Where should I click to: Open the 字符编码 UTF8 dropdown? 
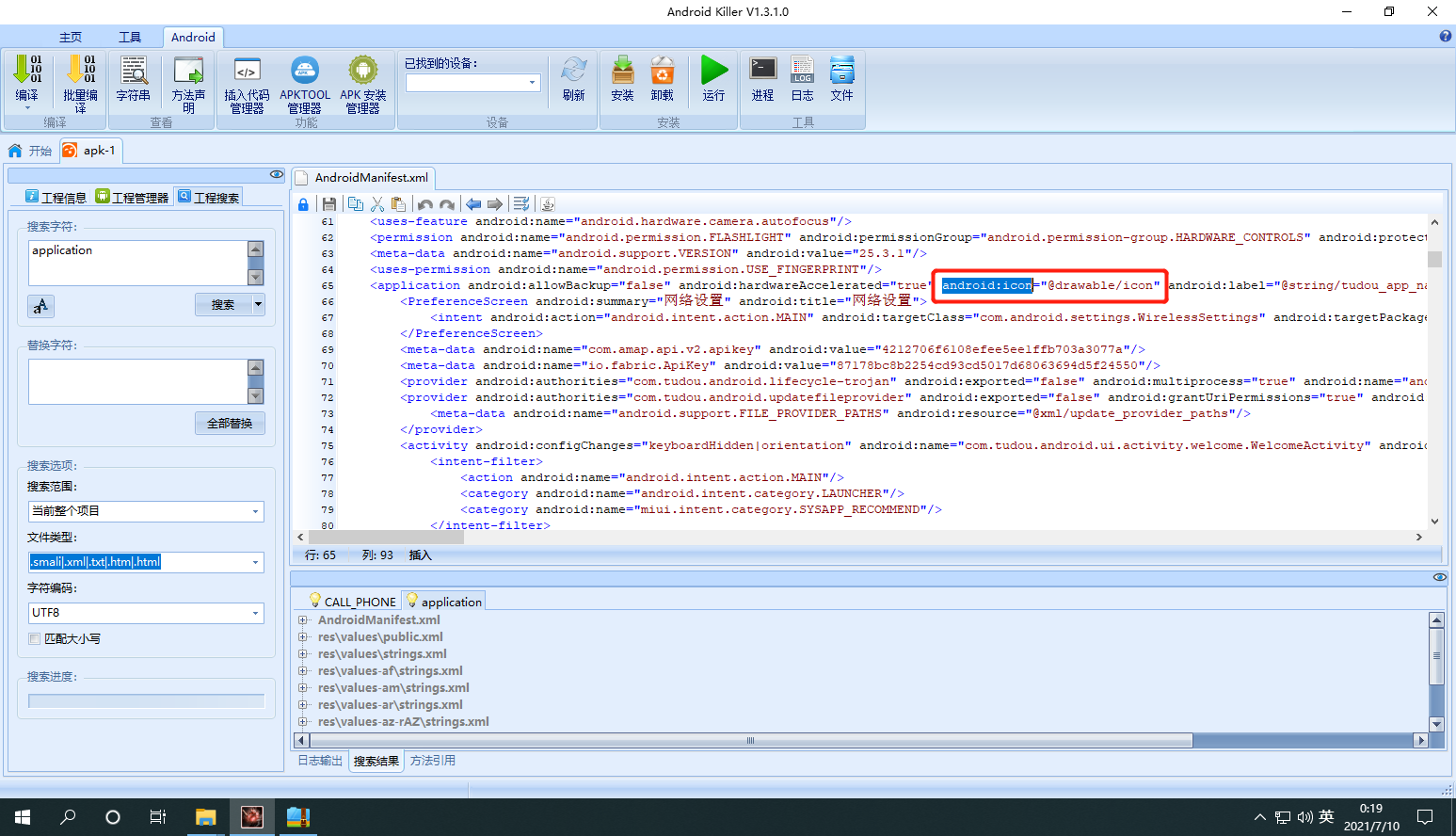click(x=146, y=613)
